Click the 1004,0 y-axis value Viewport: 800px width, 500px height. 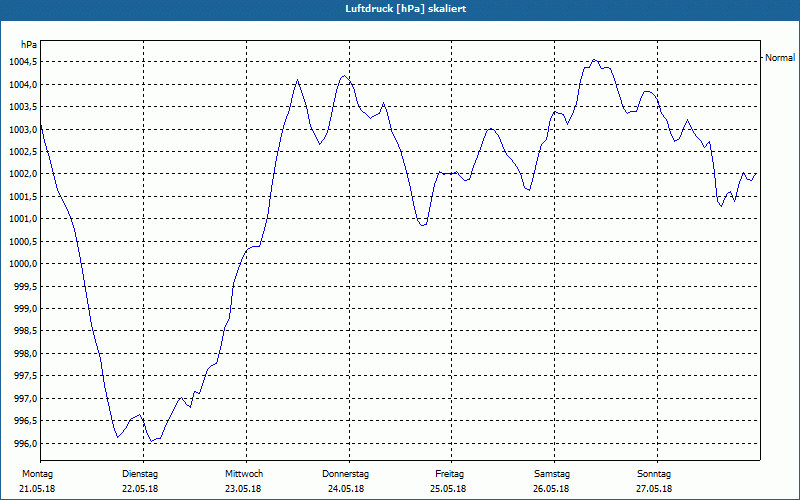[x=23, y=84]
